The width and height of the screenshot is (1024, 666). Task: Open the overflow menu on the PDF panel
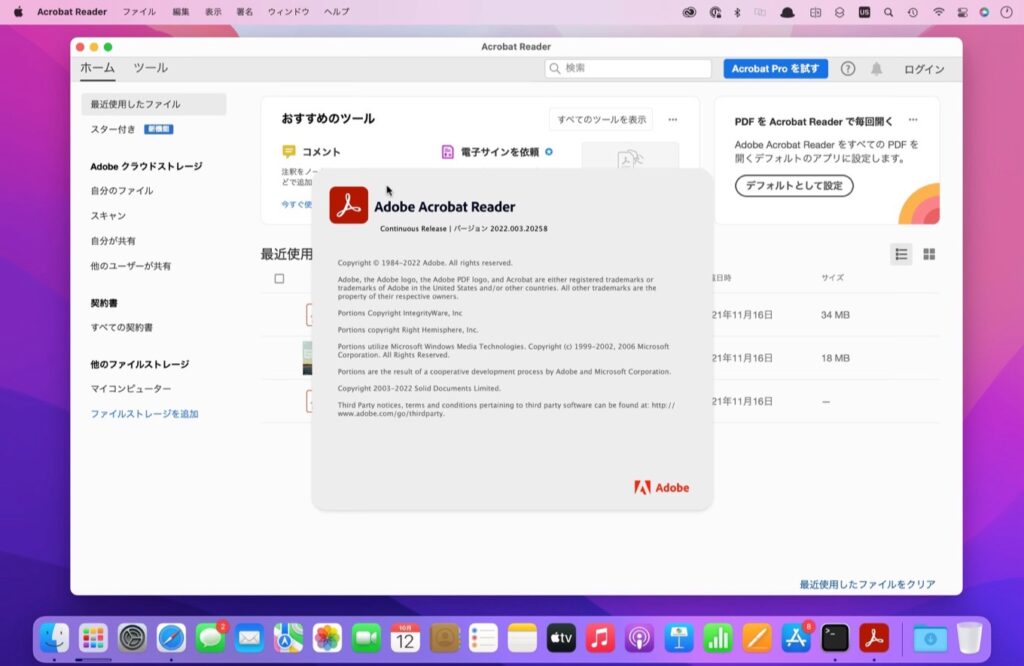click(911, 118)
